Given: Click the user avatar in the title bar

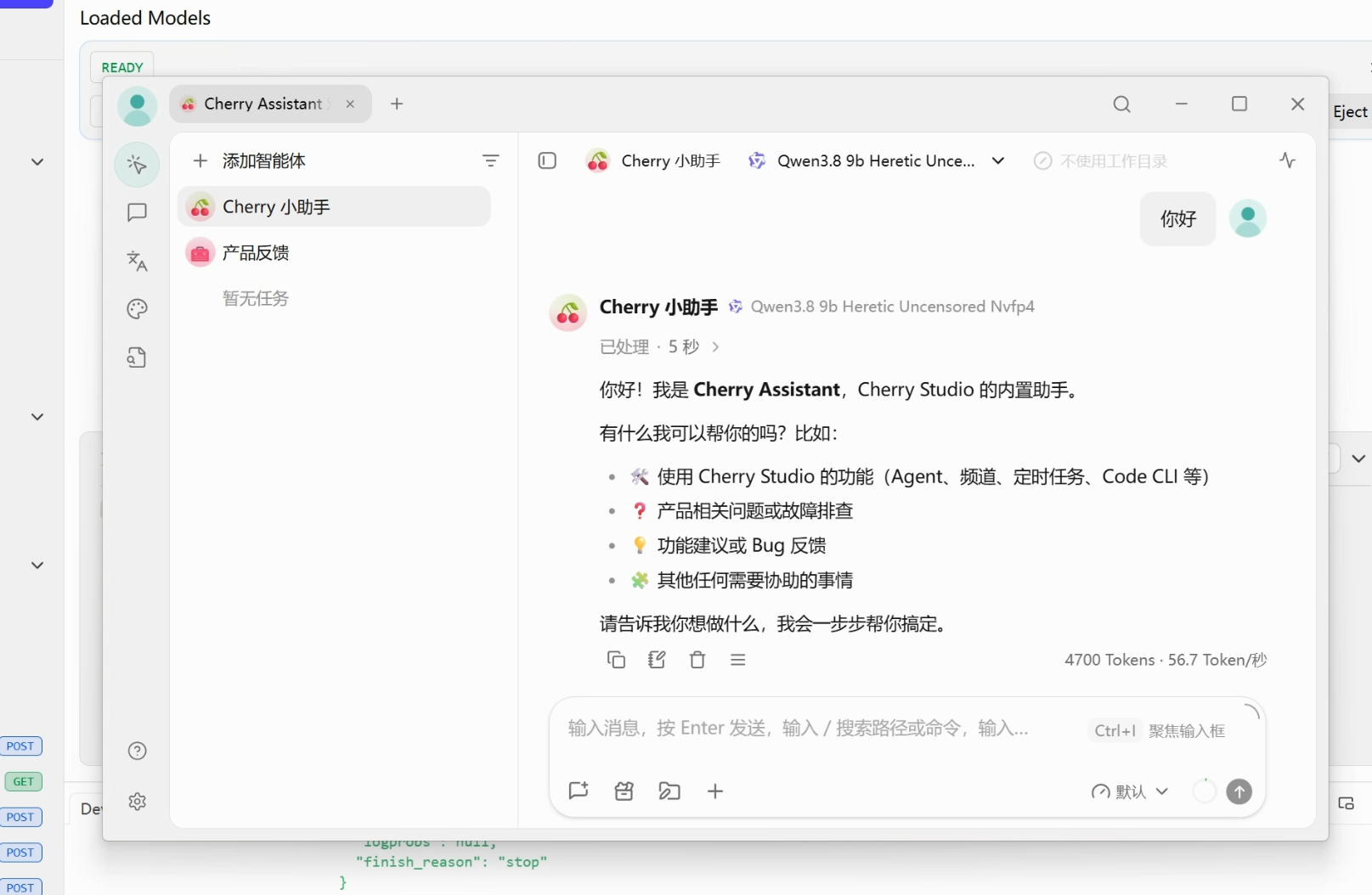Looking at the screenshot, I should point(137,106).
